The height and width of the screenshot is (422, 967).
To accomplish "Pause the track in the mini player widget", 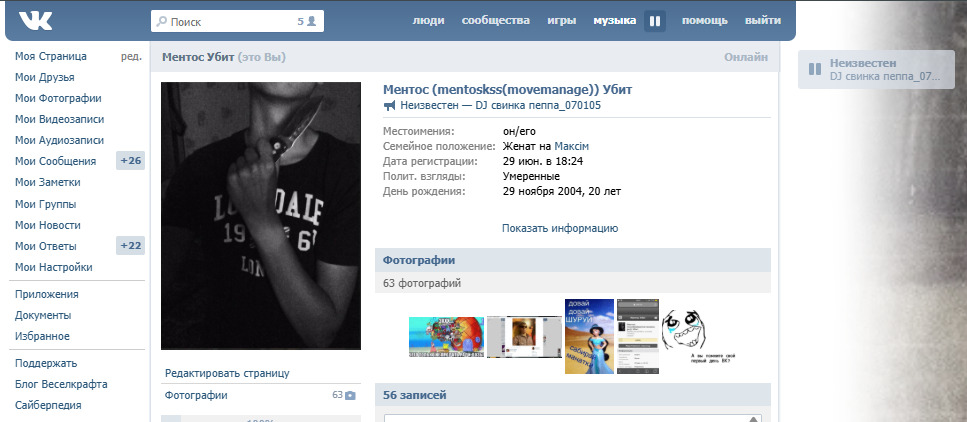I will pos(815,69).
